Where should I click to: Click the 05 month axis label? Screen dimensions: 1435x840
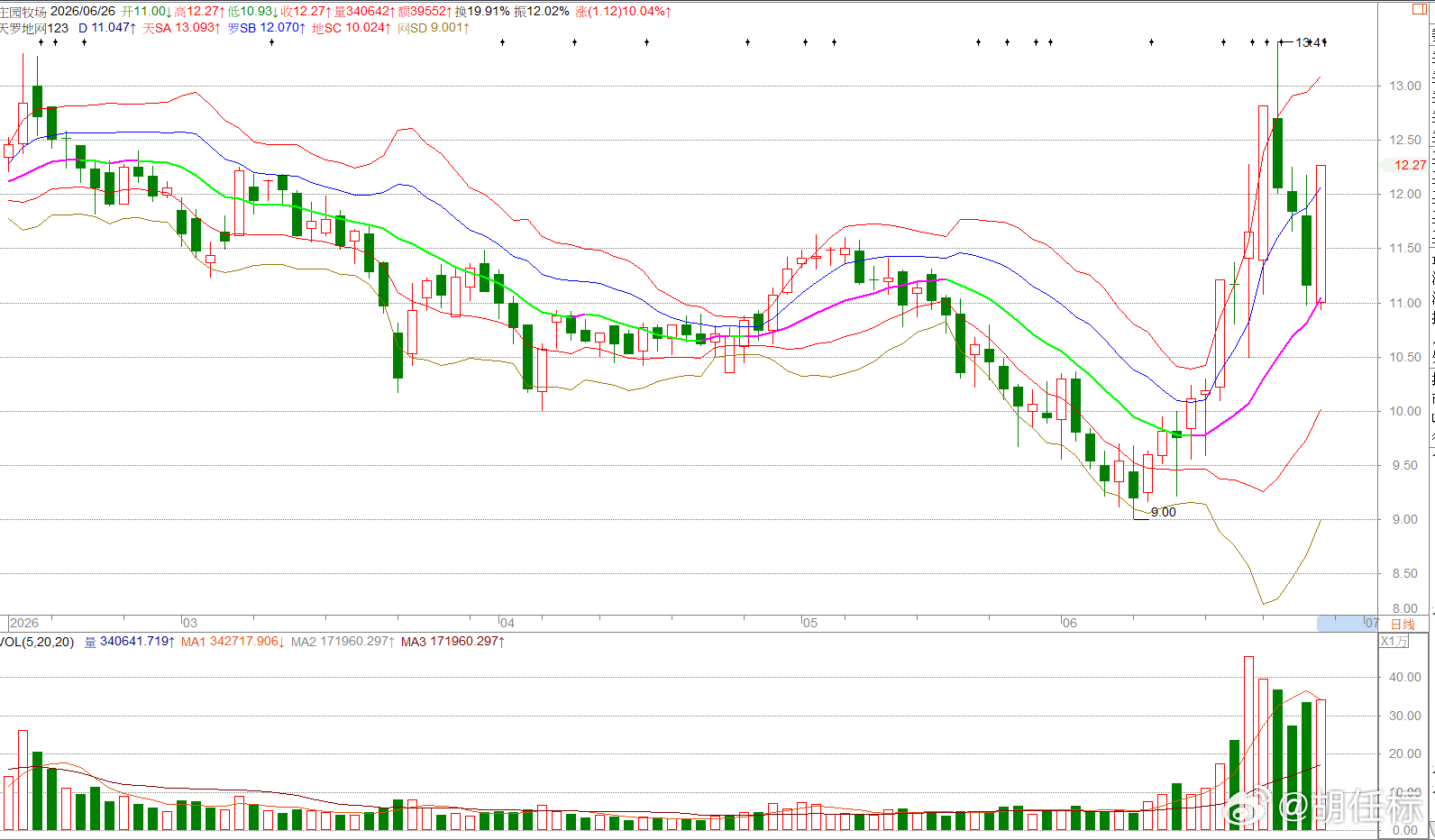(810, 623)
